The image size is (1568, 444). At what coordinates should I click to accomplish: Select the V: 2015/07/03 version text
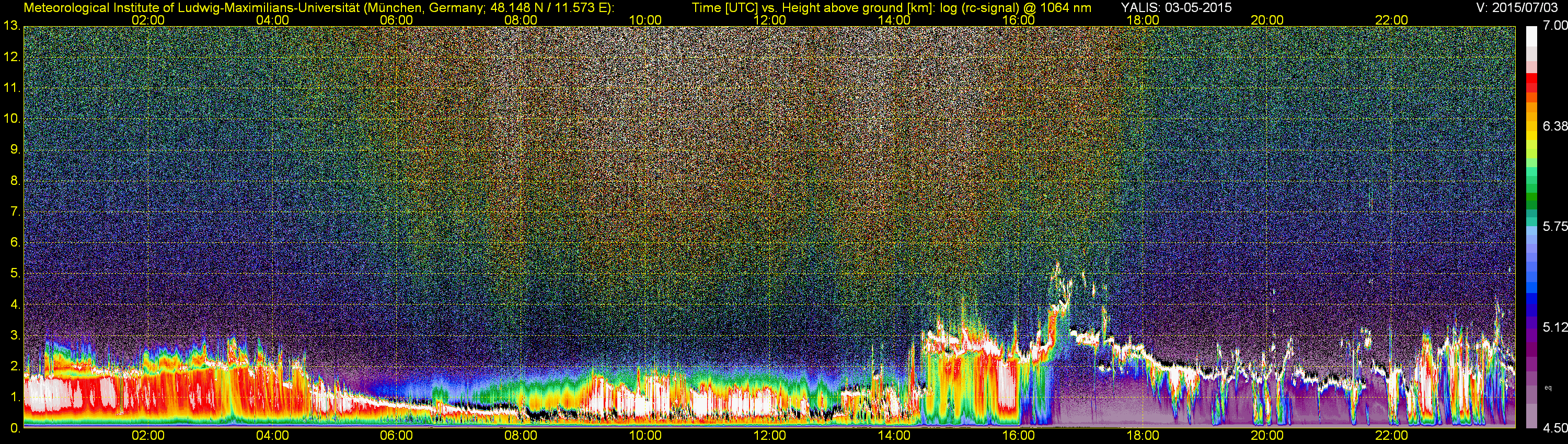(x=1519, y=7)
